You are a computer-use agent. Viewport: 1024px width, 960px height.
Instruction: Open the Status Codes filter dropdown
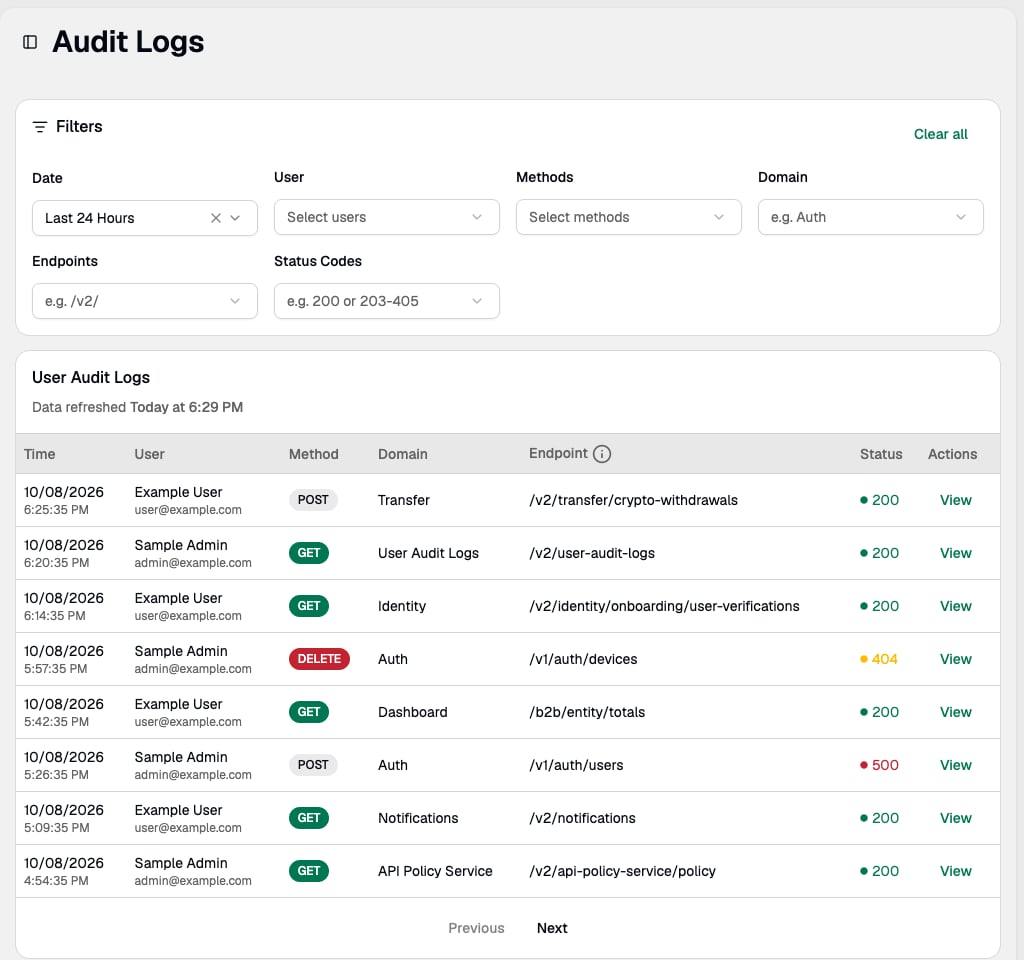click(387, 301)
